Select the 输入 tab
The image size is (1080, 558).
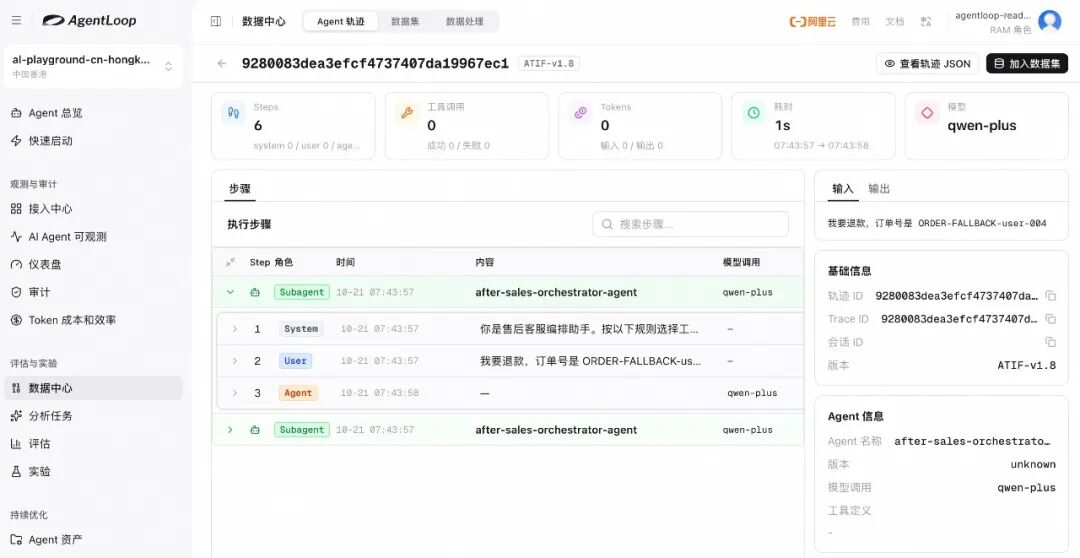[x=842, y=188]
